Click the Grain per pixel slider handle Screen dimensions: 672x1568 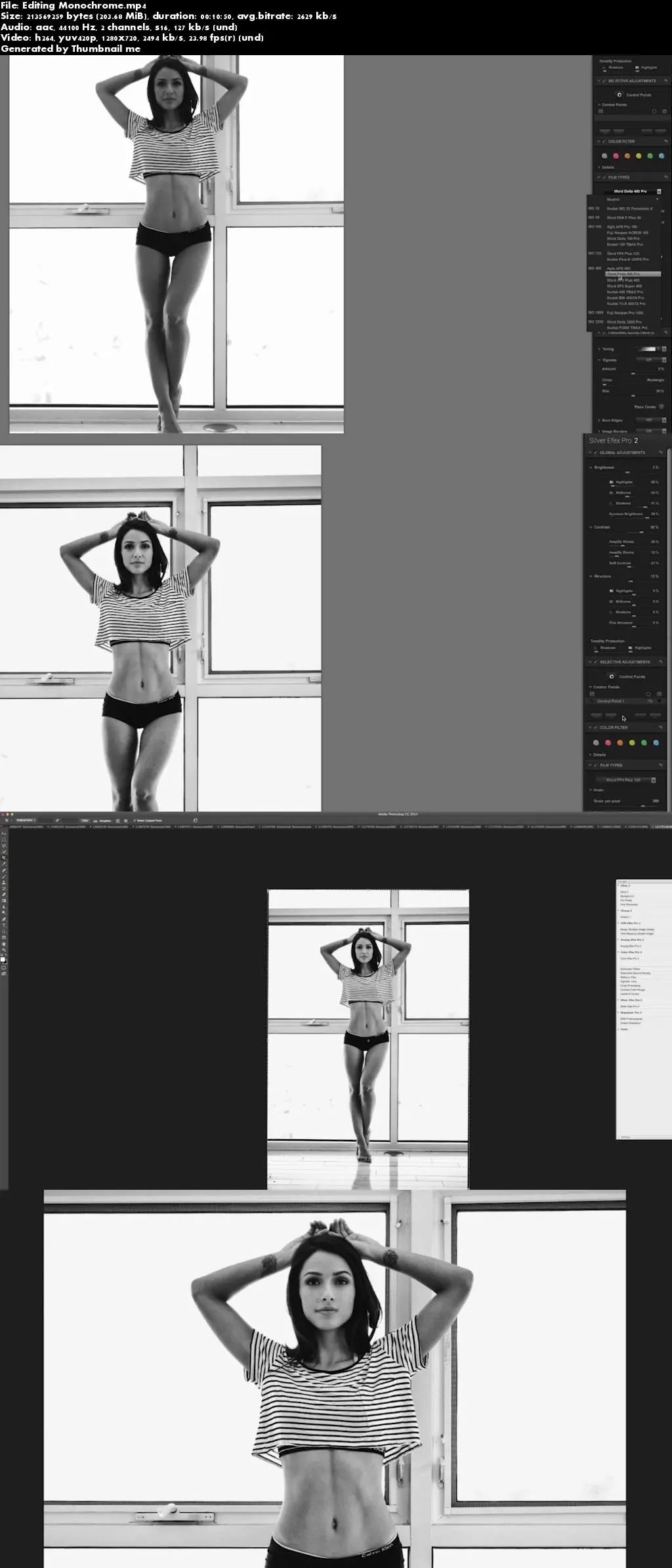click(x=643, y=806)
